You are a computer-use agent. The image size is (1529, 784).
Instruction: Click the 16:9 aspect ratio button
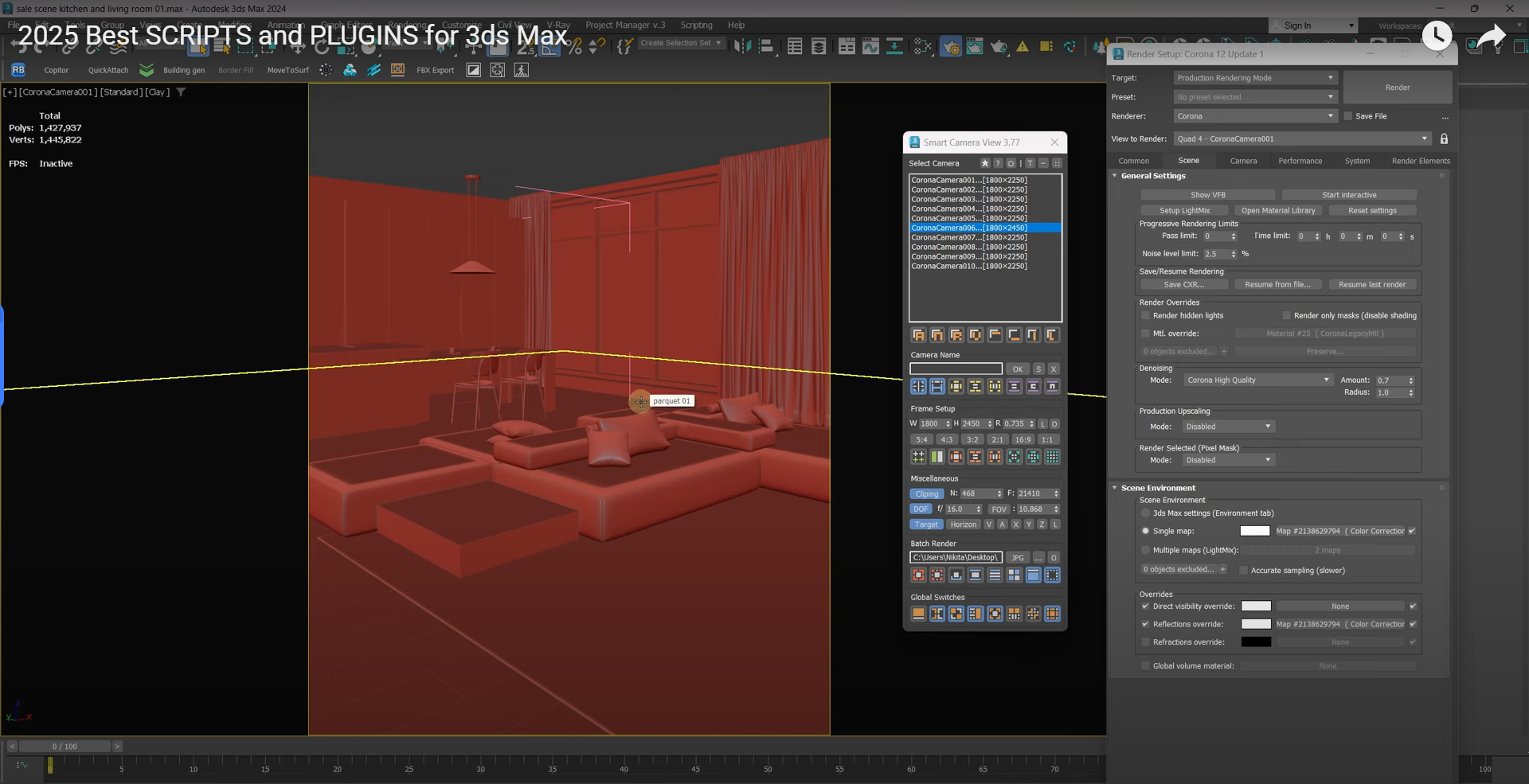click(x=1023, y=439)
